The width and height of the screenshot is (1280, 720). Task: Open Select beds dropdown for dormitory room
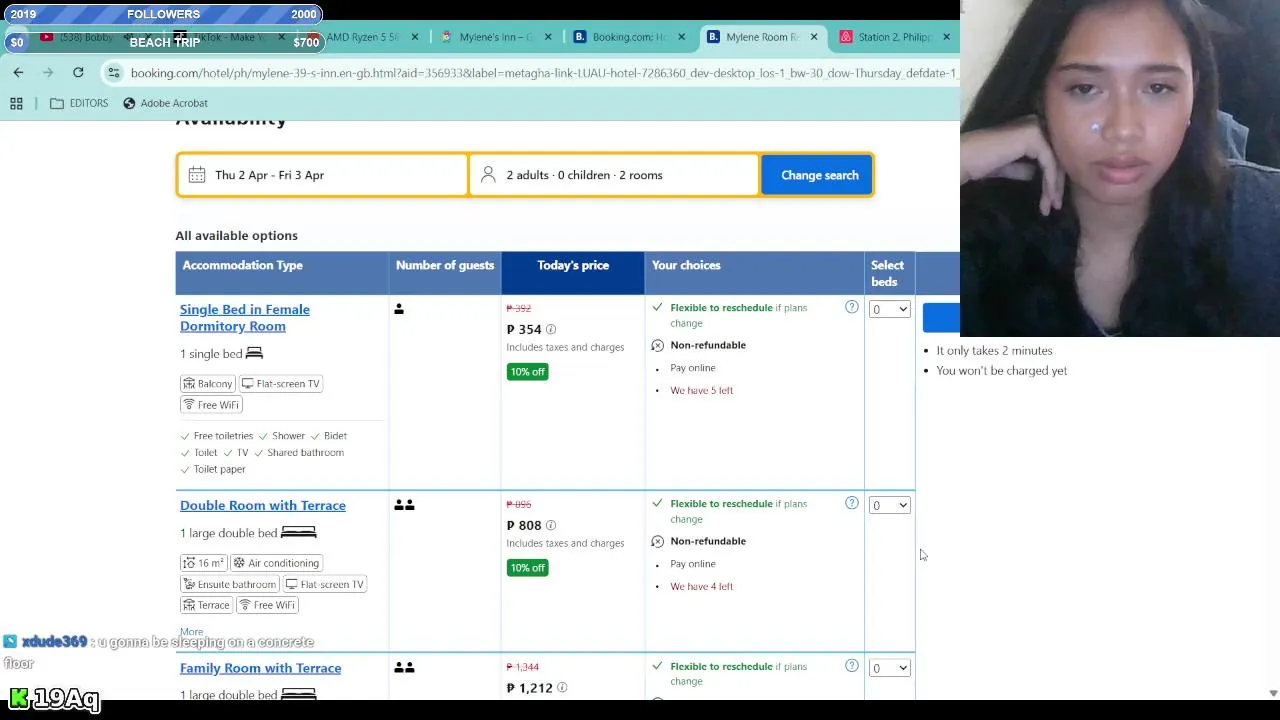(889, 309)
